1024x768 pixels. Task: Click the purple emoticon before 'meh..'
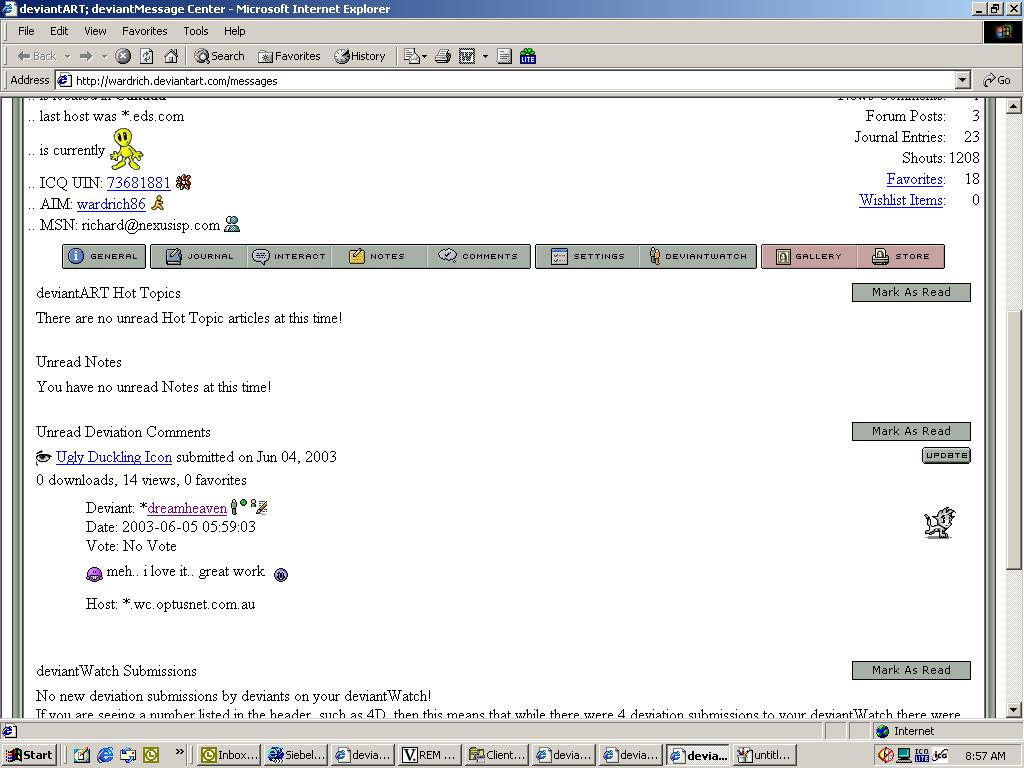click(94, 573)
